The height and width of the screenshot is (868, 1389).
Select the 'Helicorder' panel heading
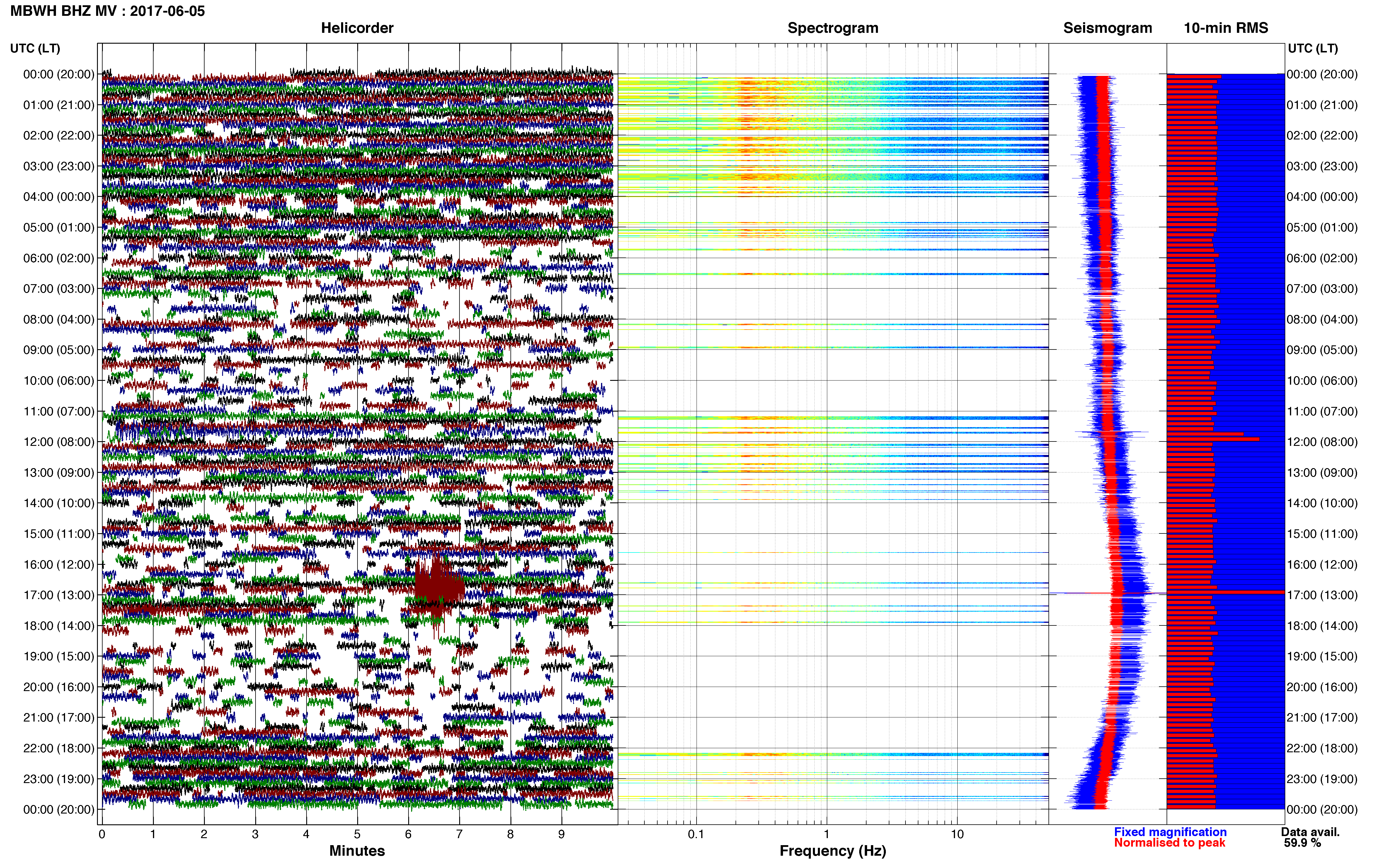pos(357,28)
